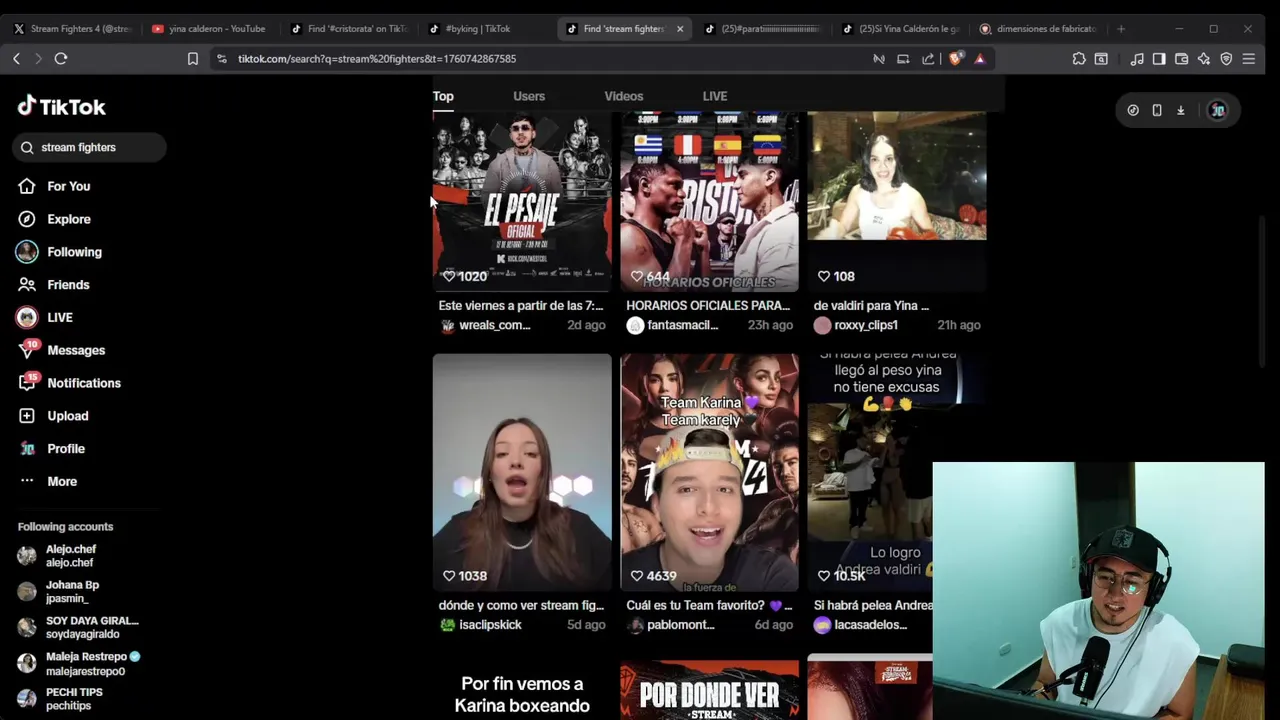Click caption 'dónde y como ver stream fig...'
The height and width of the screenshot is (720, 1280).
521,606
